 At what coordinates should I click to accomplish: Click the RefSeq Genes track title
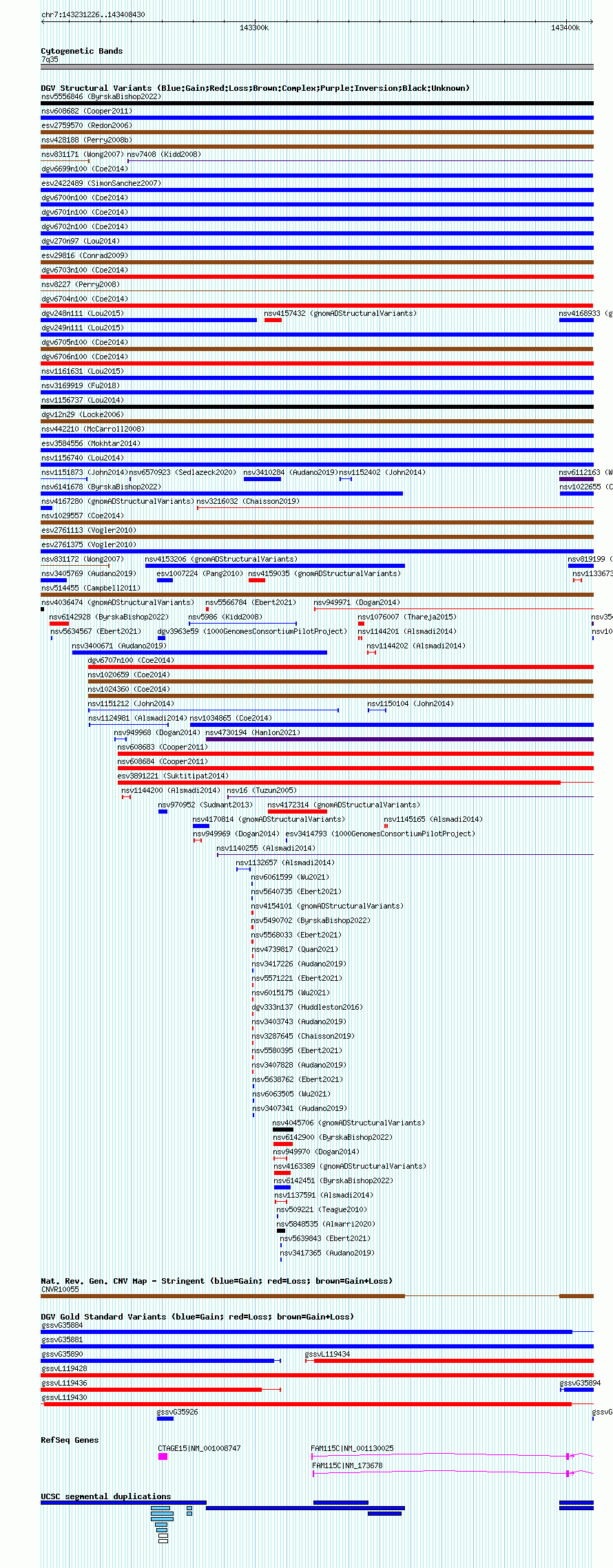coord(70,1440)
